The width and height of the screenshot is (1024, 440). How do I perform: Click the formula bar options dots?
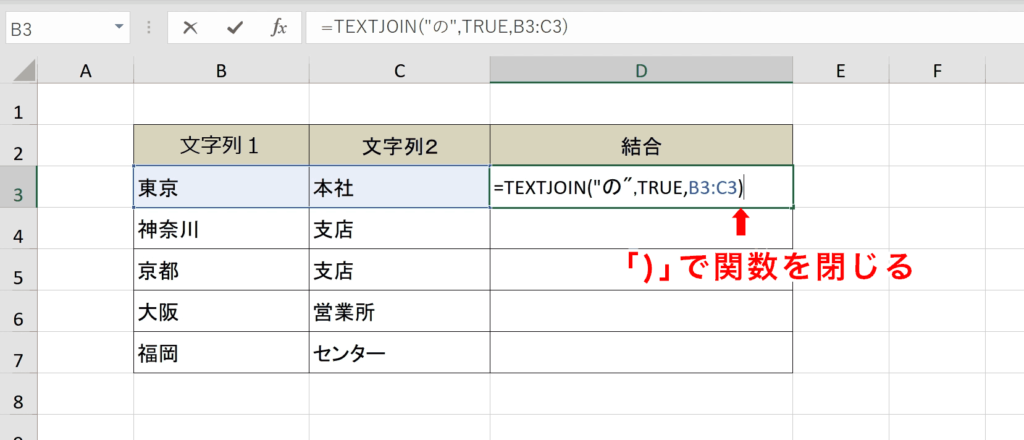coord(150,28)
